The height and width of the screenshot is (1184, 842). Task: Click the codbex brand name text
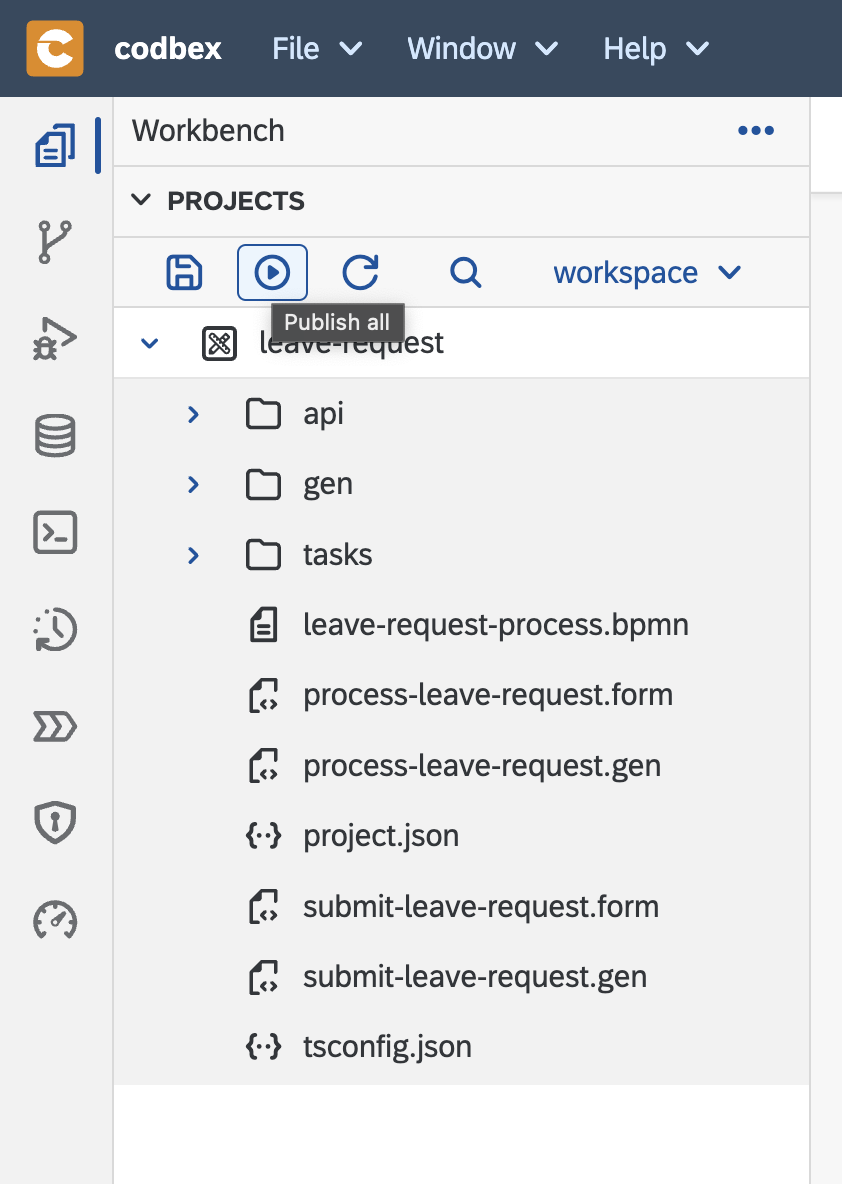168,49
